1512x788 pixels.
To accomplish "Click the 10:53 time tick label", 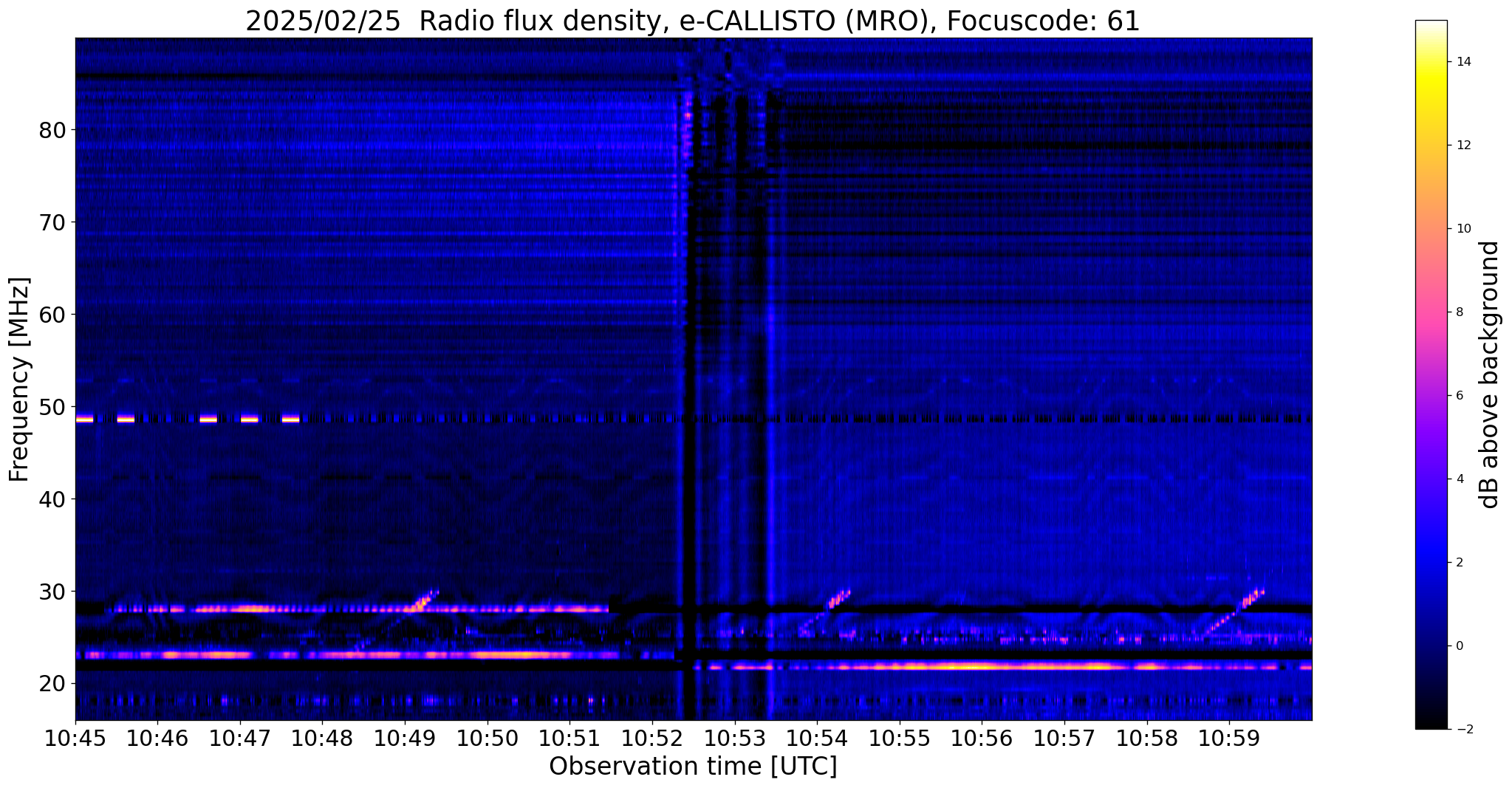I will click(x=734, y=739).
